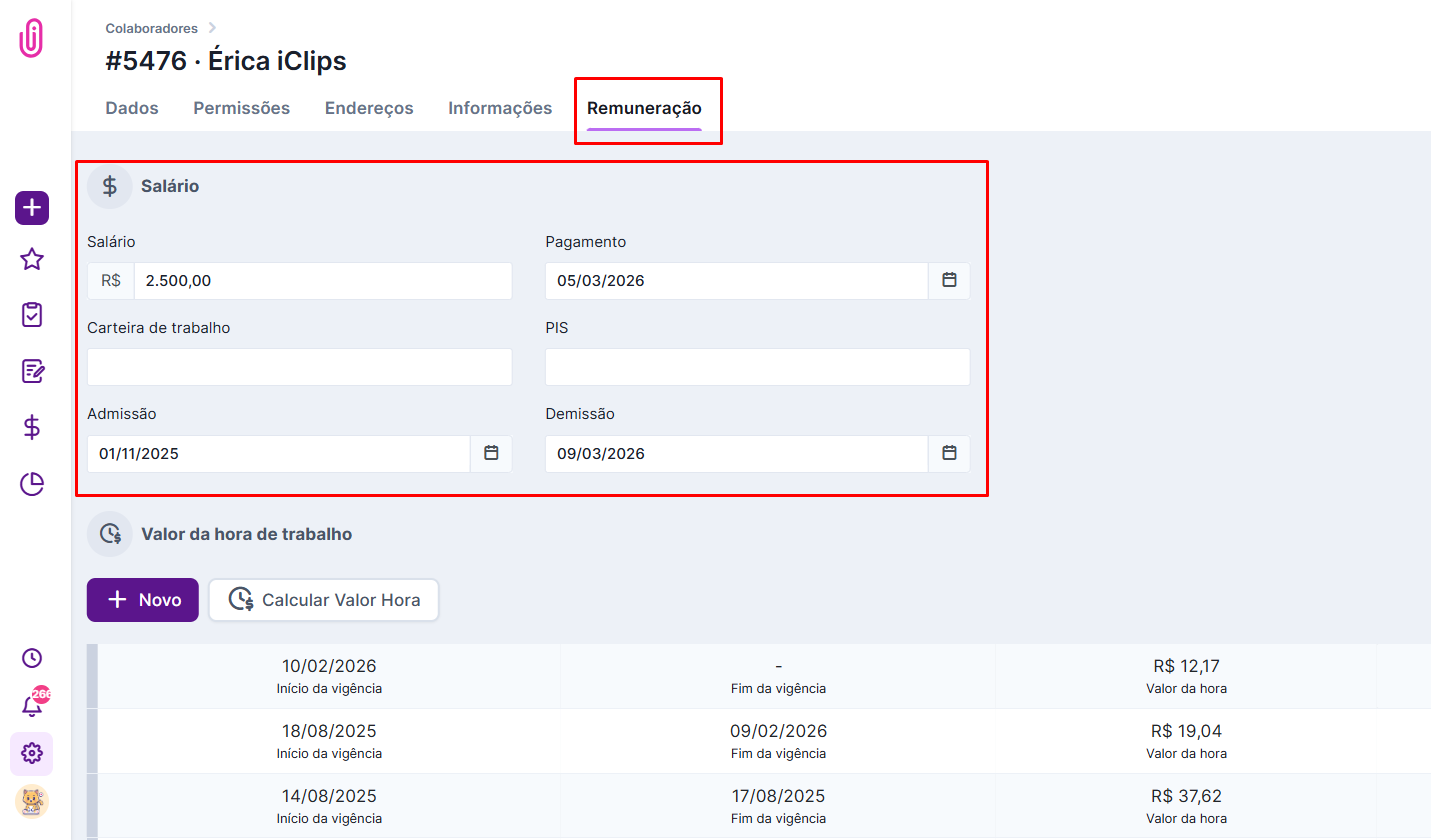Click the Novo button

pos(143,600)
